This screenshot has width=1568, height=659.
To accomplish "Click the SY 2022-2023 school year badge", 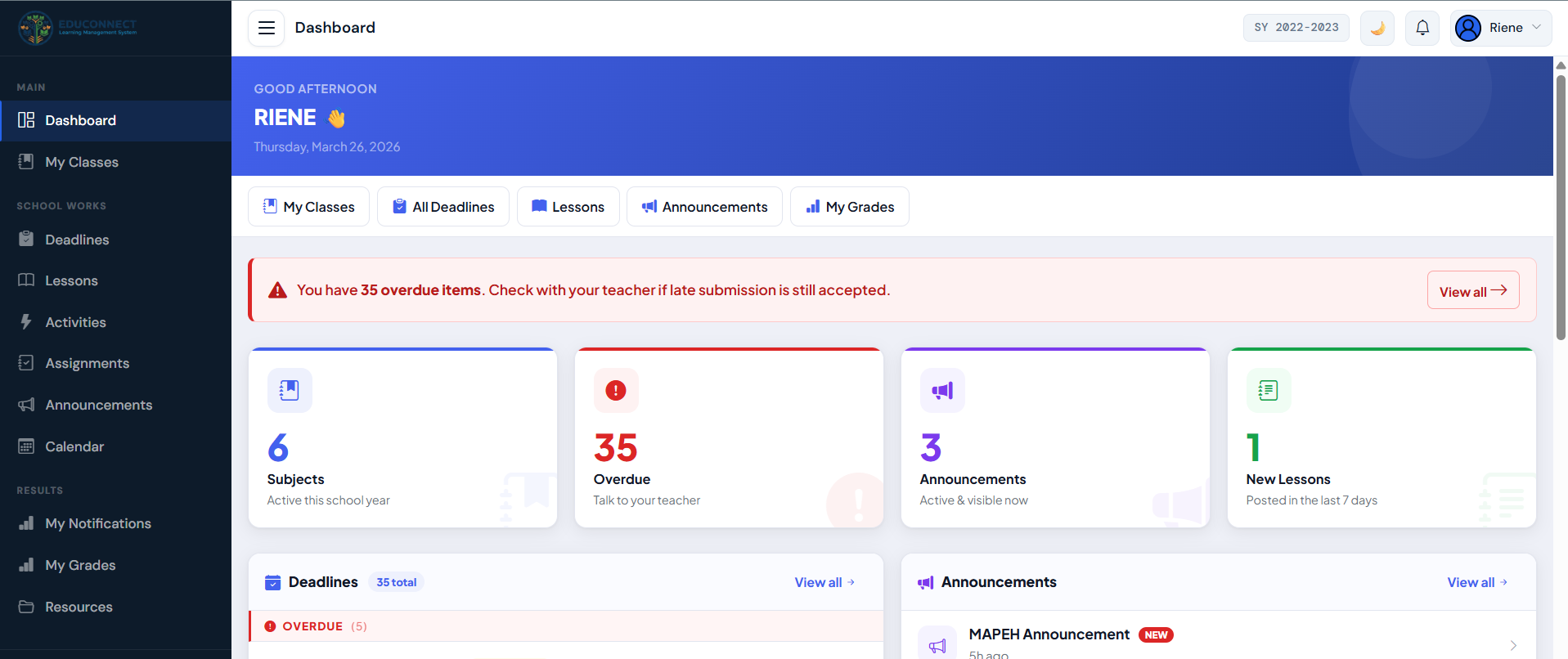I will tap(1296, 27).
